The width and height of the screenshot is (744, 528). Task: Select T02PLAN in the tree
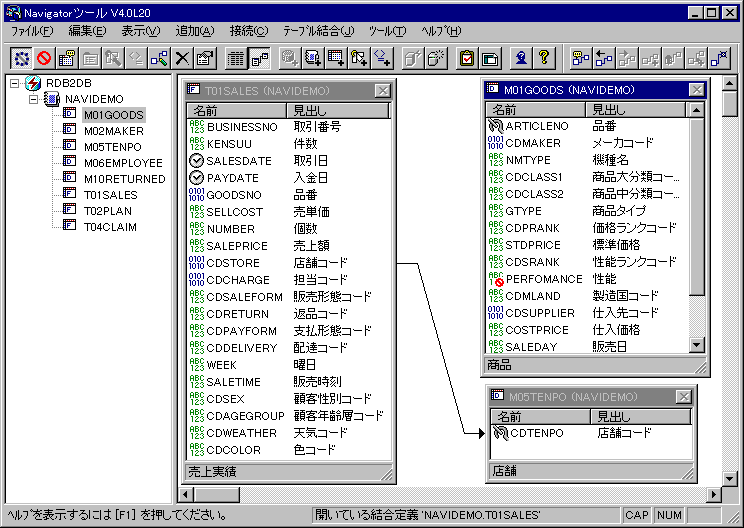108,211
